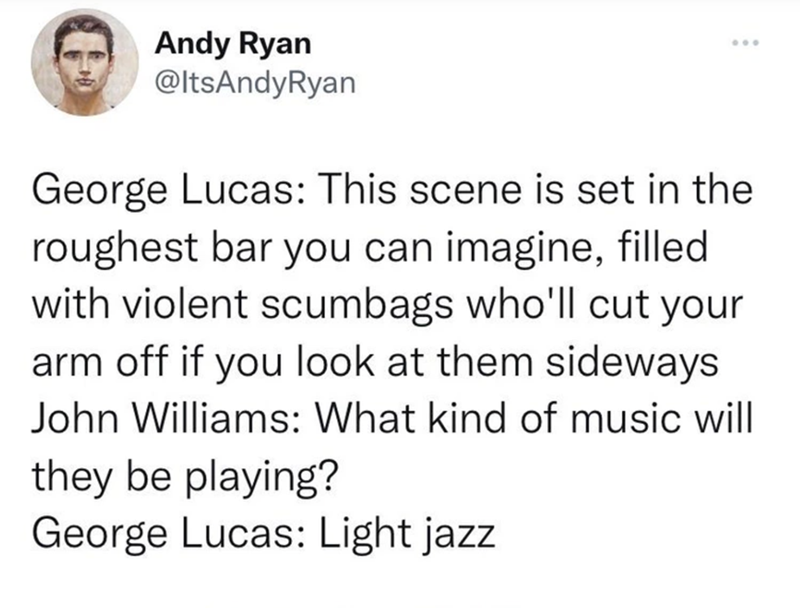Open the Andy Ryan display name link
800x608 pixels.
pos(233,43)
